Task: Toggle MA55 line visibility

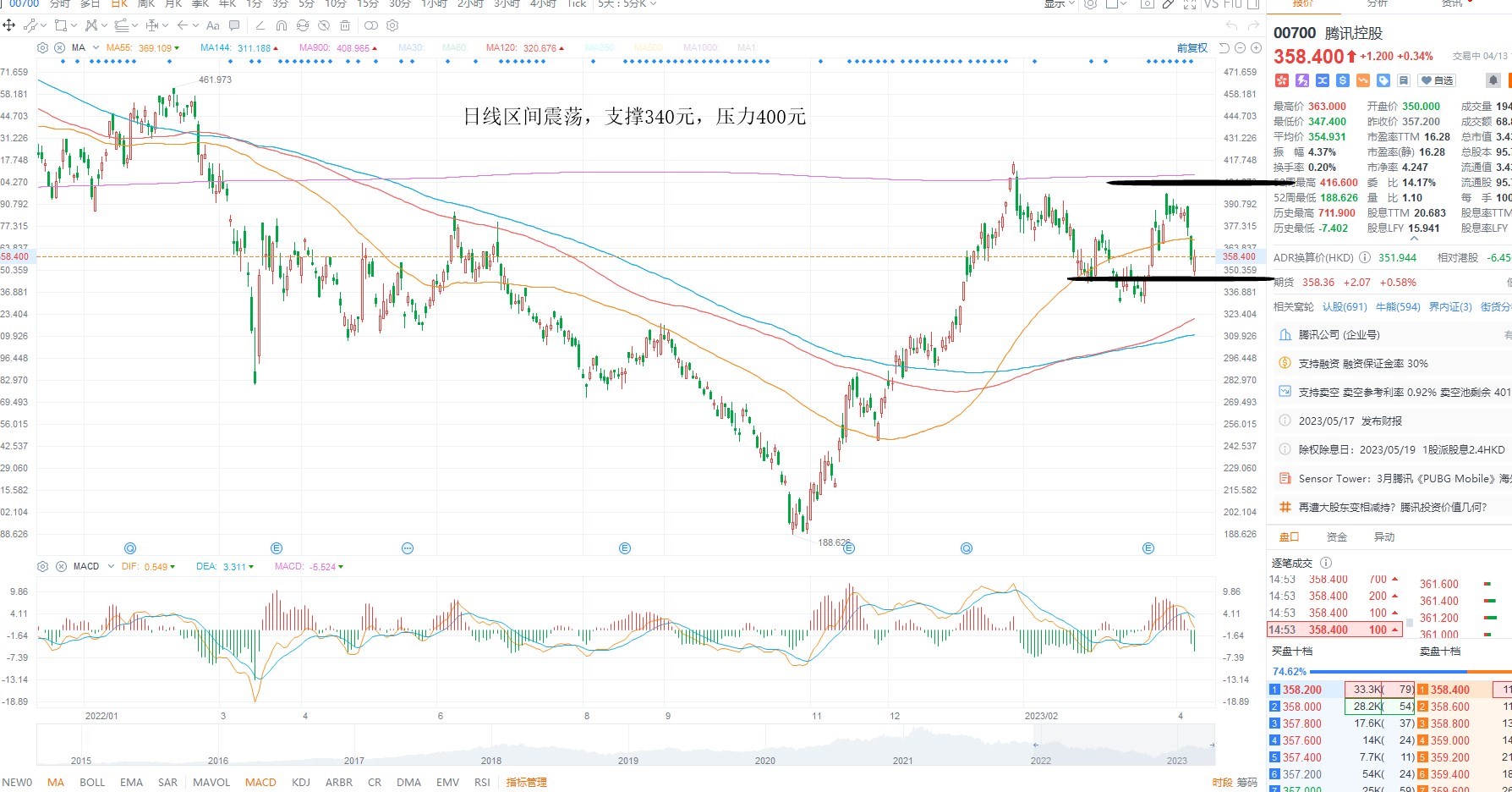Action: (143, 48)
